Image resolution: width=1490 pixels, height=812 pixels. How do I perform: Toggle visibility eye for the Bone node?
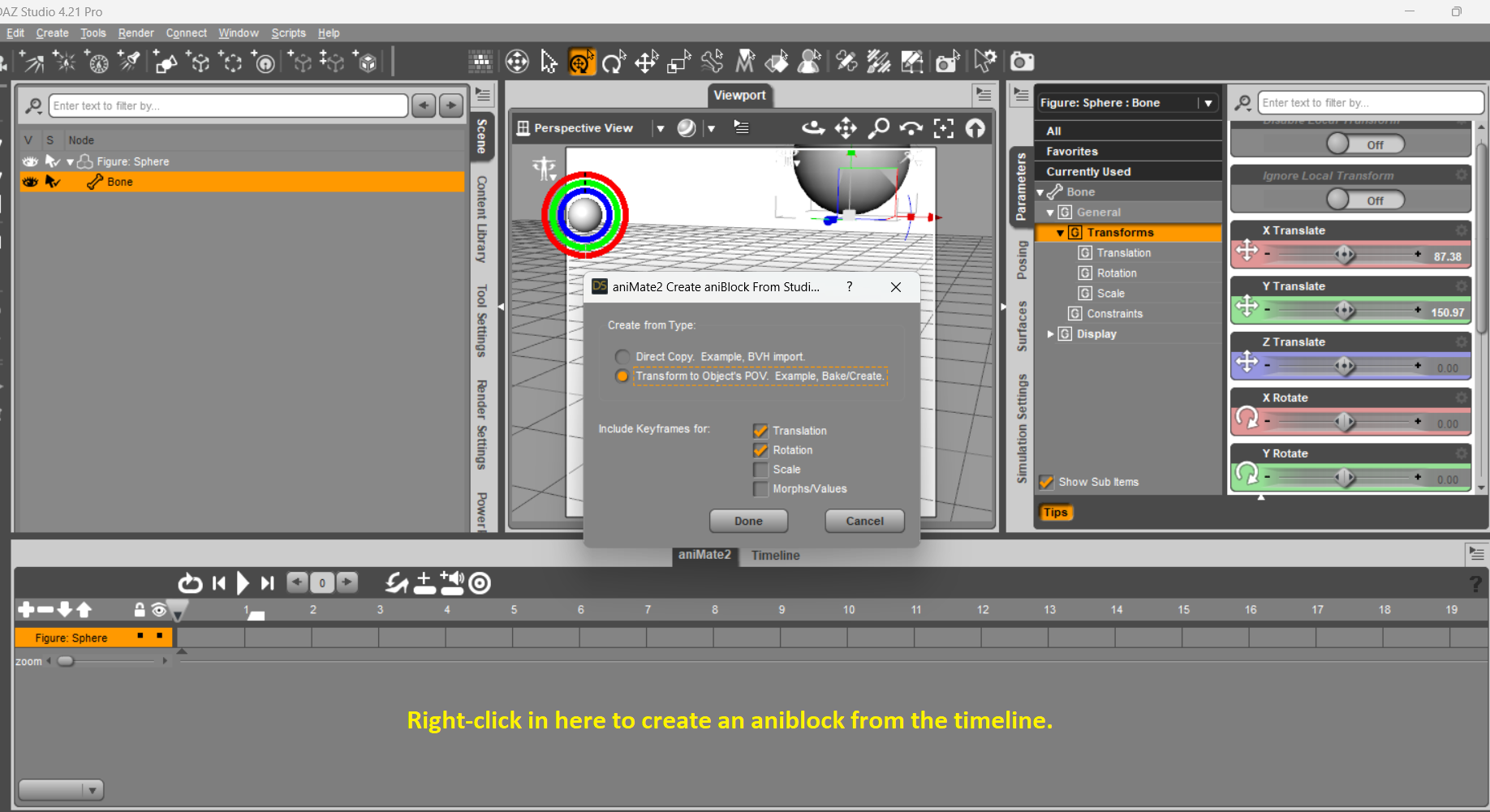pos(30,182)
